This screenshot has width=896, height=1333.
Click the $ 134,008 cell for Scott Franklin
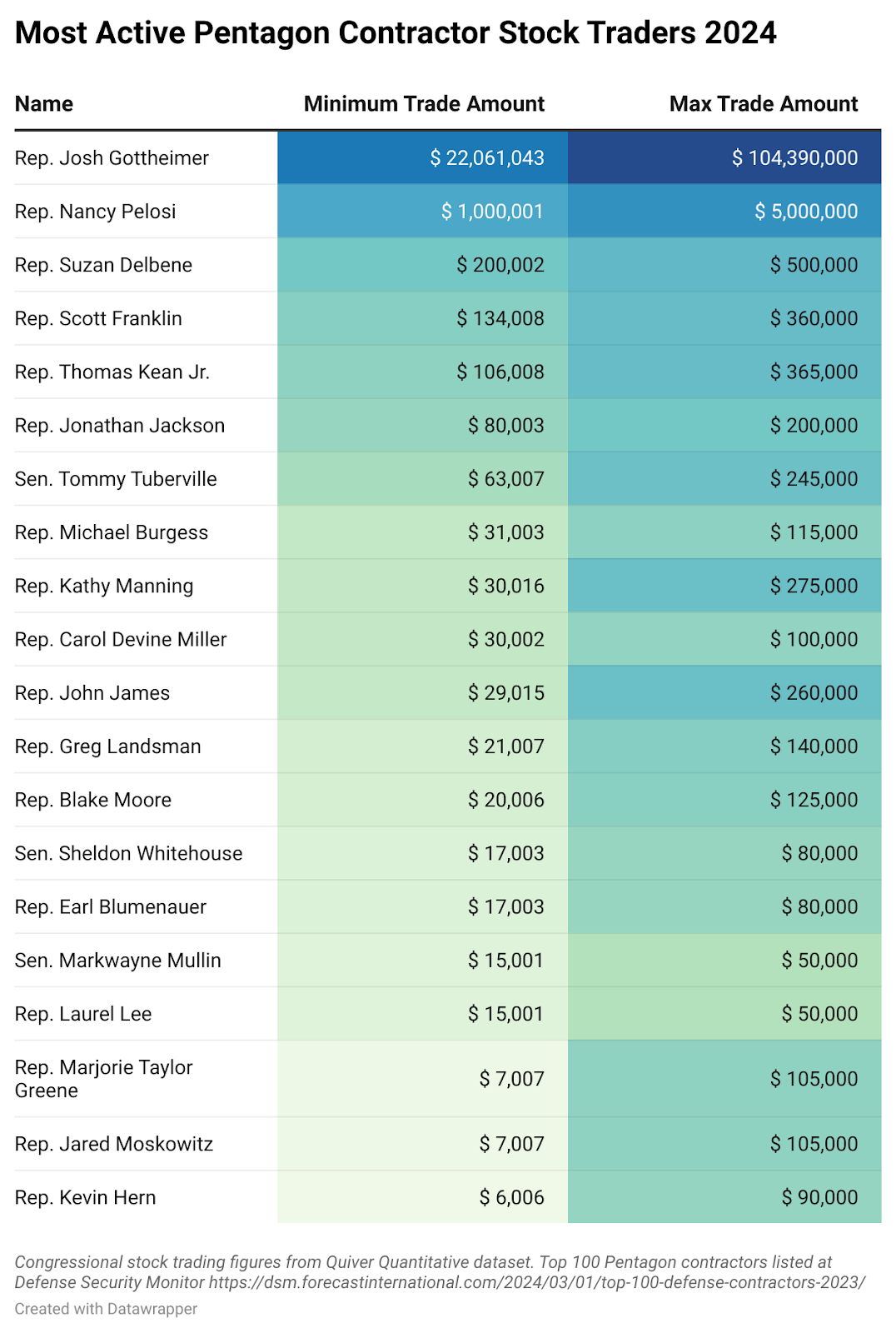click(x=500, y=318)
